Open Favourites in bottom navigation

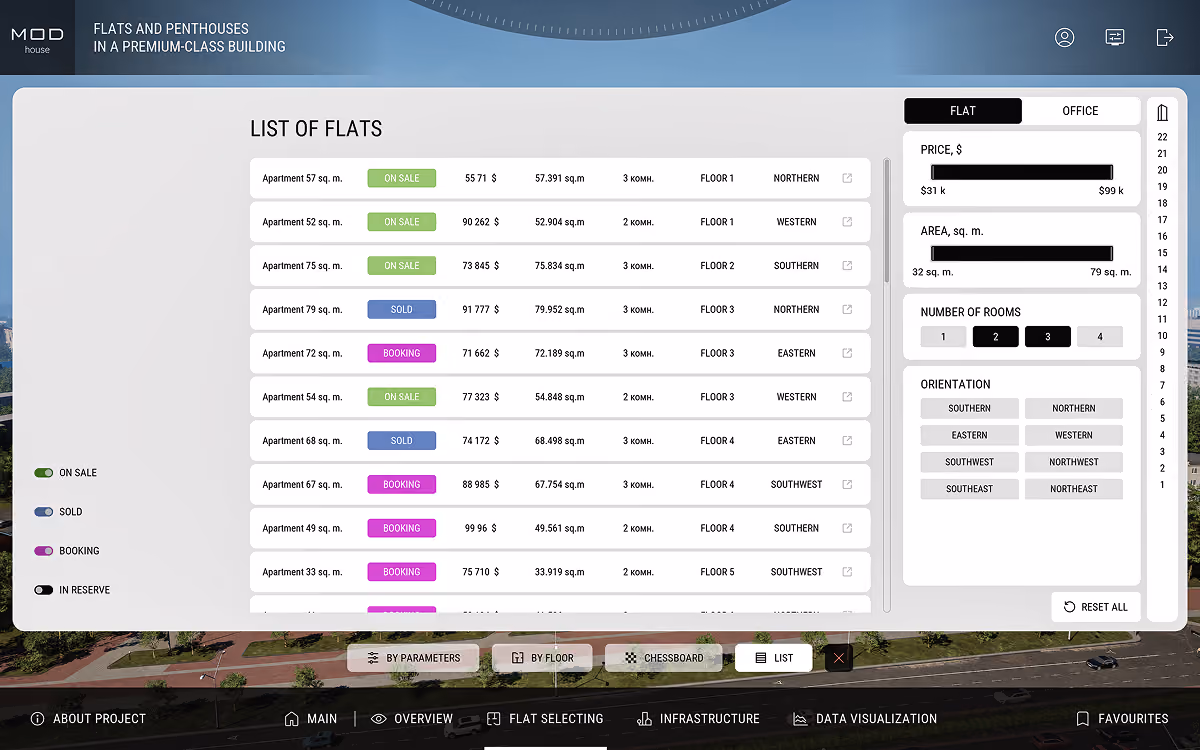tap(1122, 719)
